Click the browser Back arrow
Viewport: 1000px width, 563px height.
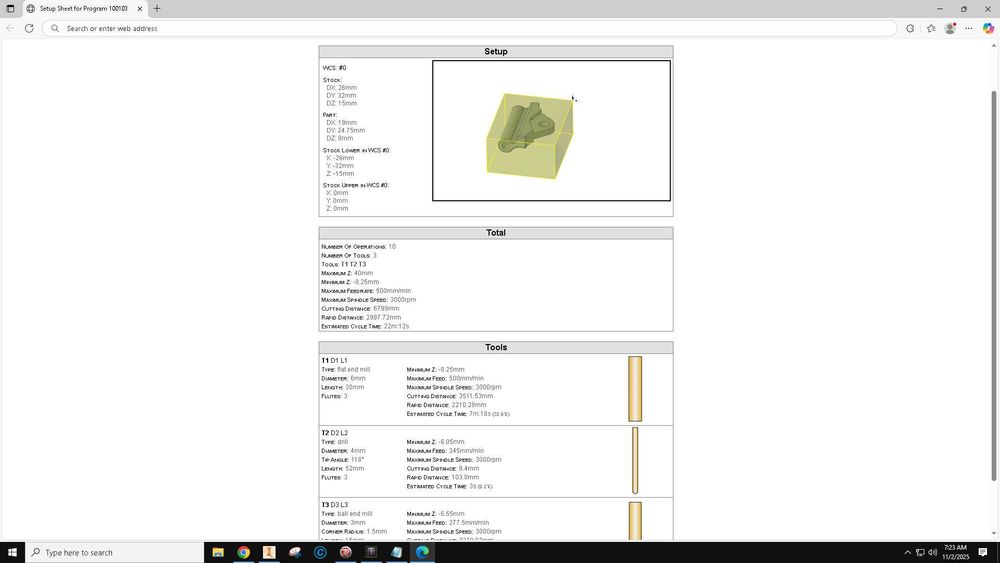pyautogui.click(x=10, y=28)
